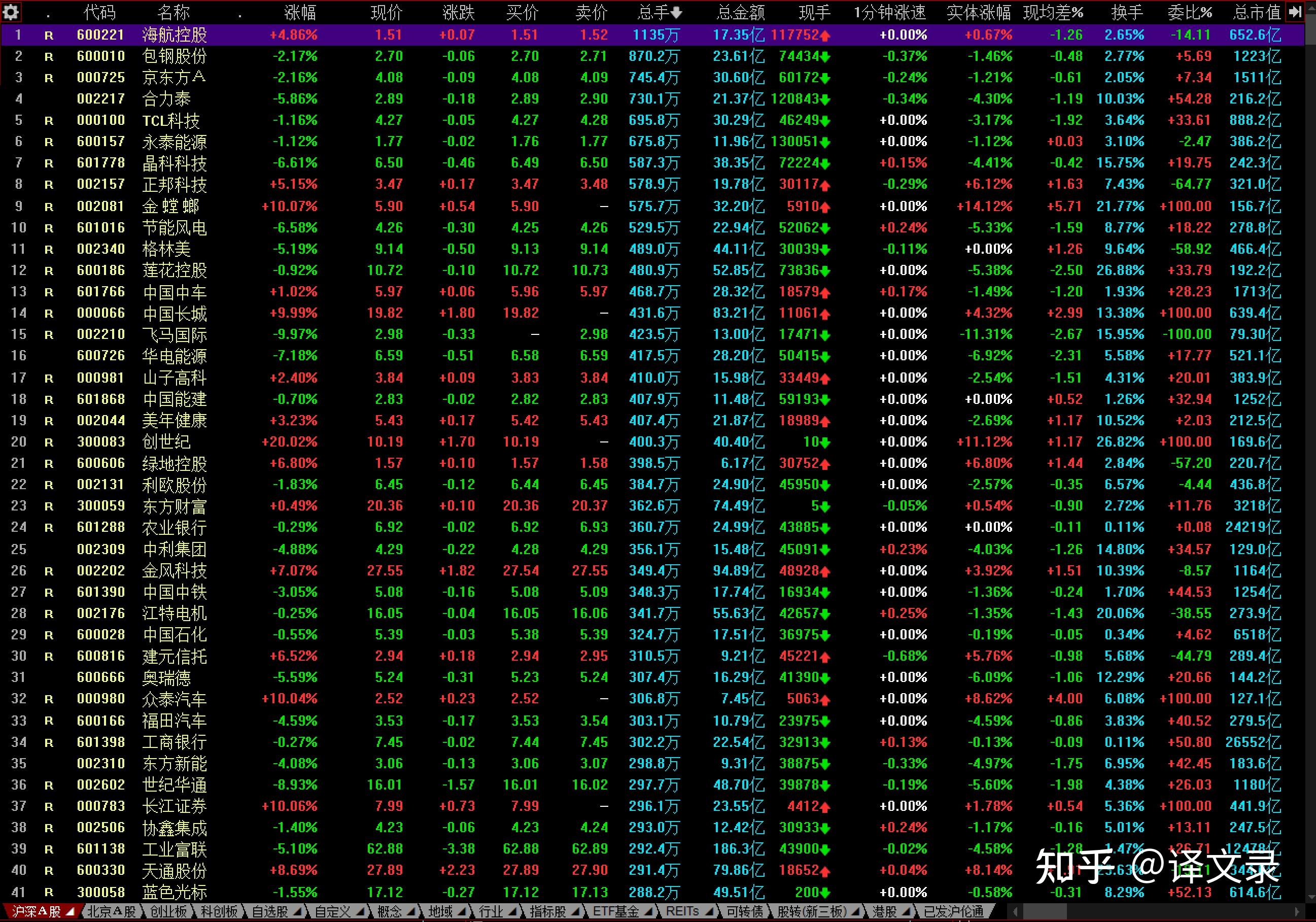Click the jump-to-last-column arrow icon
1316x922 pixels.
(1295, 12)
